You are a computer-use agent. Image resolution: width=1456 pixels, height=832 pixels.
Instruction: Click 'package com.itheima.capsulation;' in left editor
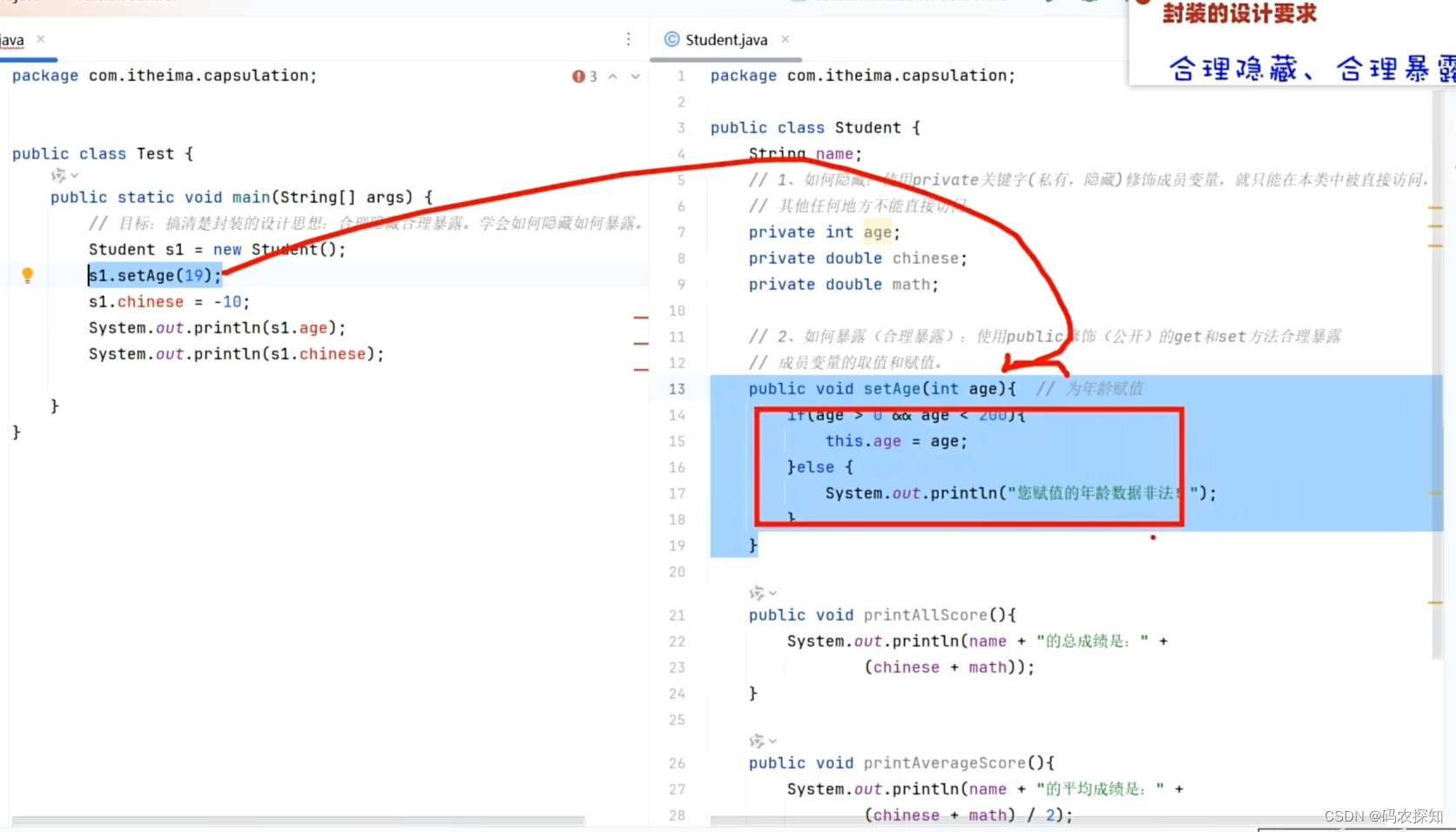pyautogui.click(x=165, y=76)
